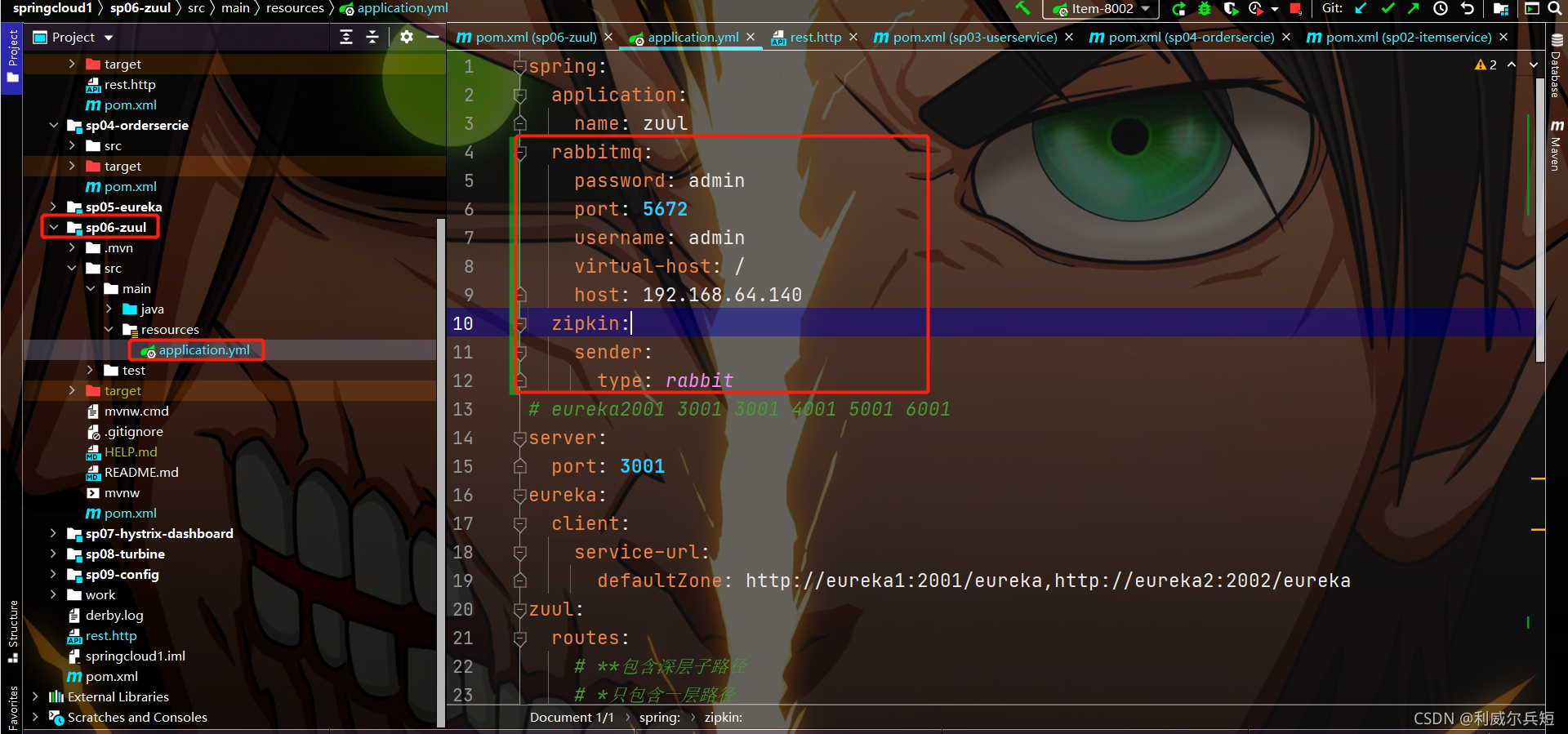This screenshot has height=734, width=1568.
Task: Click springcloud1 in the navigation breadcrumb
Action: [52, 8]
